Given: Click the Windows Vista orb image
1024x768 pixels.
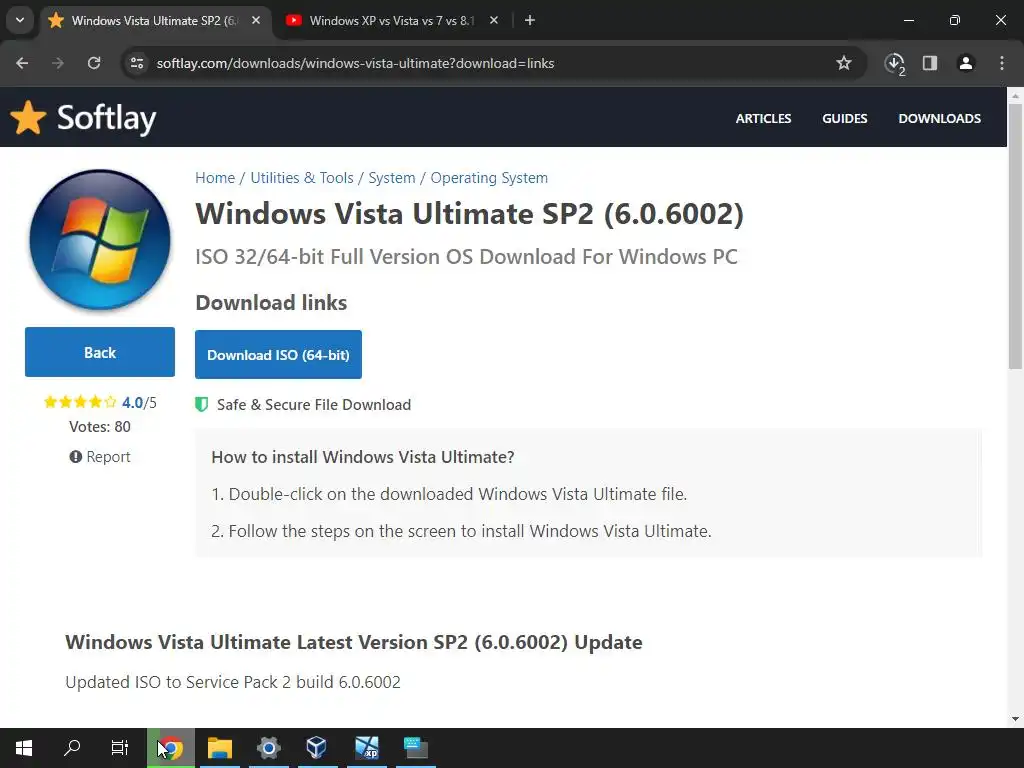Looking at the screenshot, I should click(x=100, y=239).
